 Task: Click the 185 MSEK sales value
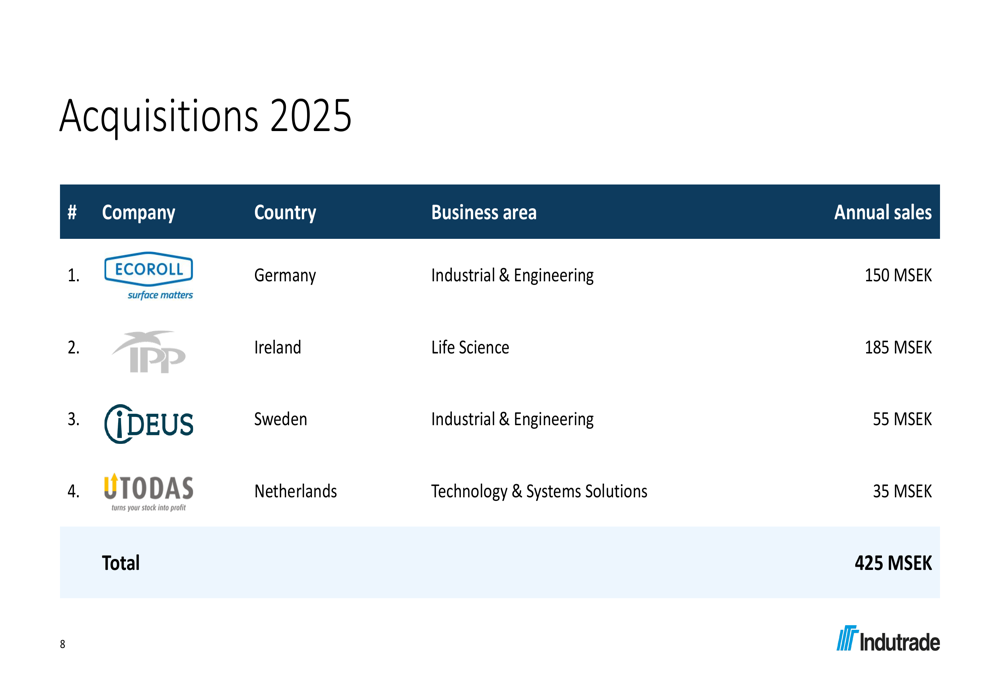[898, 347]
